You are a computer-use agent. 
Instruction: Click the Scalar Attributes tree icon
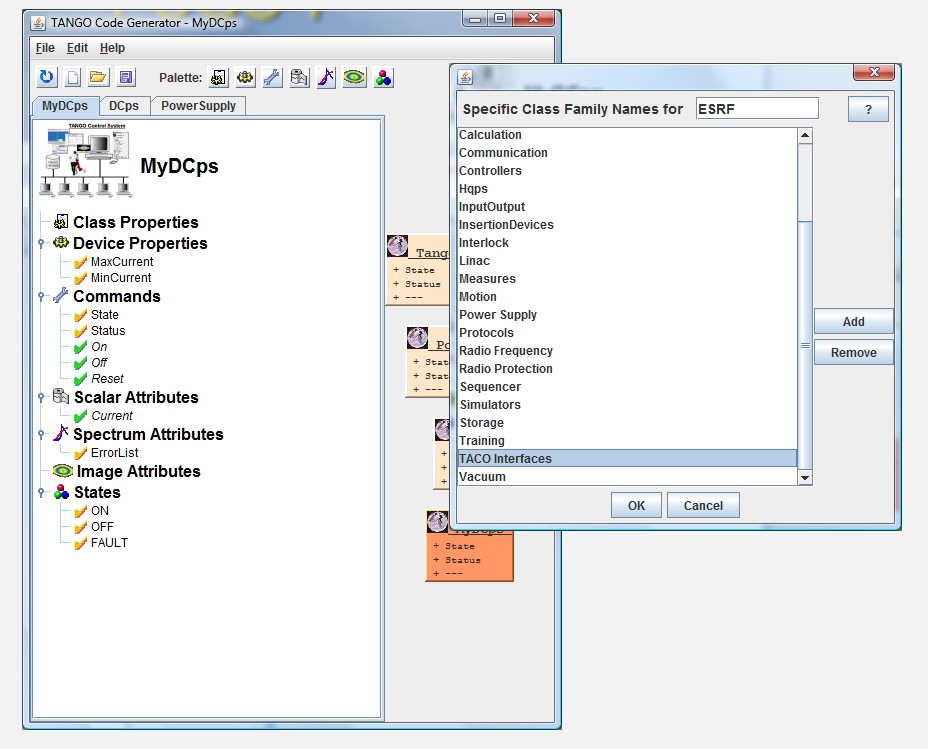point(62,396)
